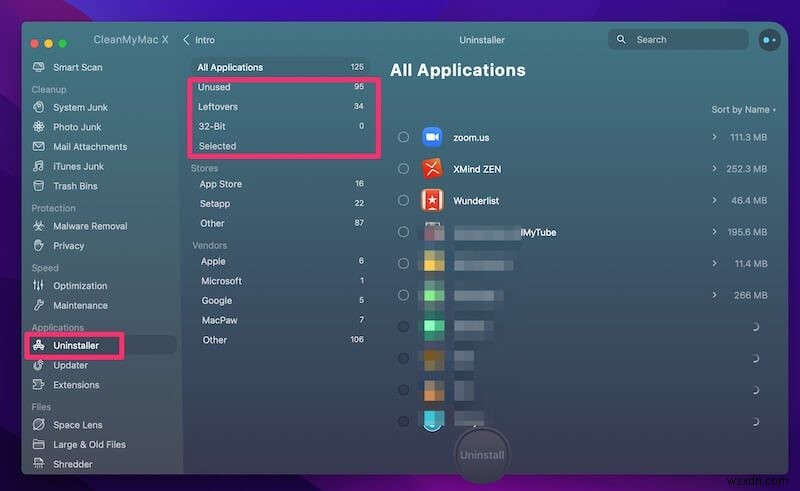Screen dimensions: 800x491
Task: Filter by Other stores
Action: click(280, 223)
